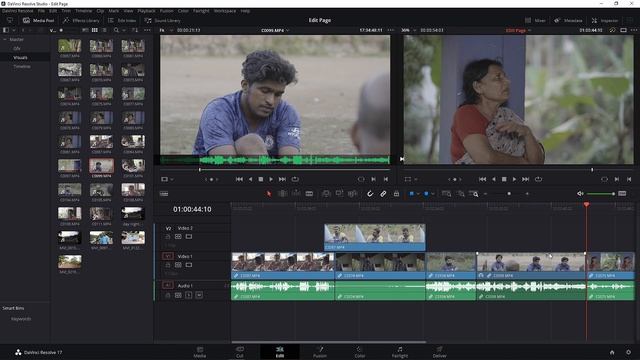Mute the Audio 1 track

click(x=199, y=295)
